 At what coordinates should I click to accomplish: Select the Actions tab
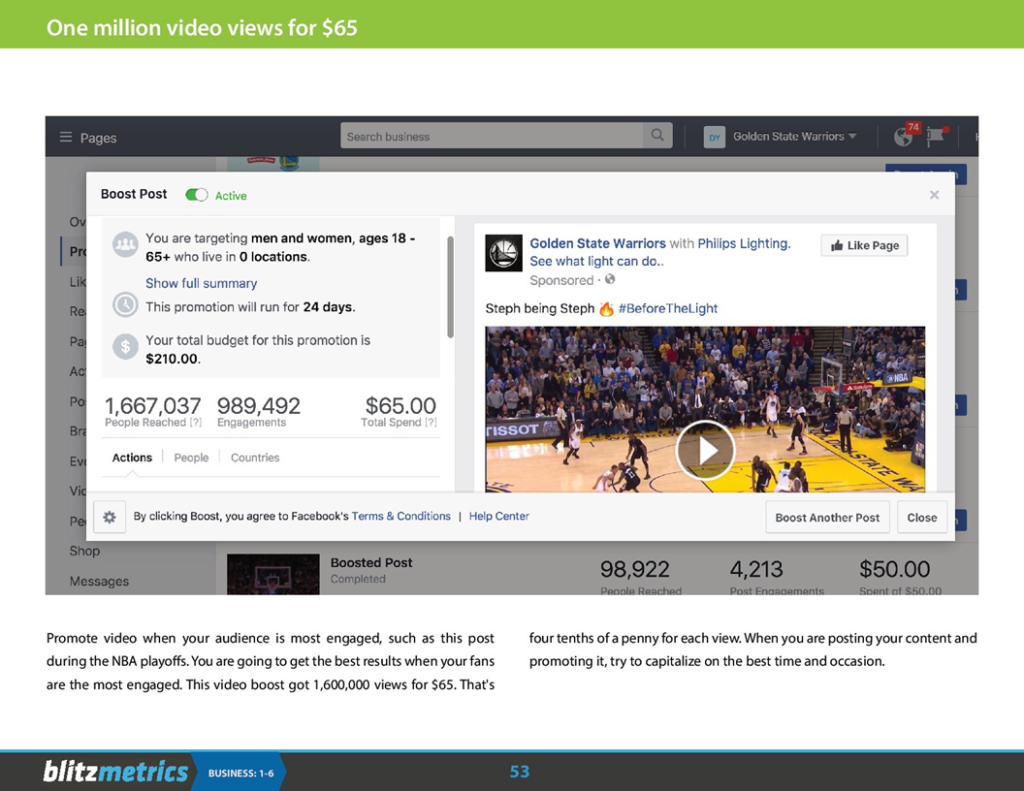click(x=132, y=457)
